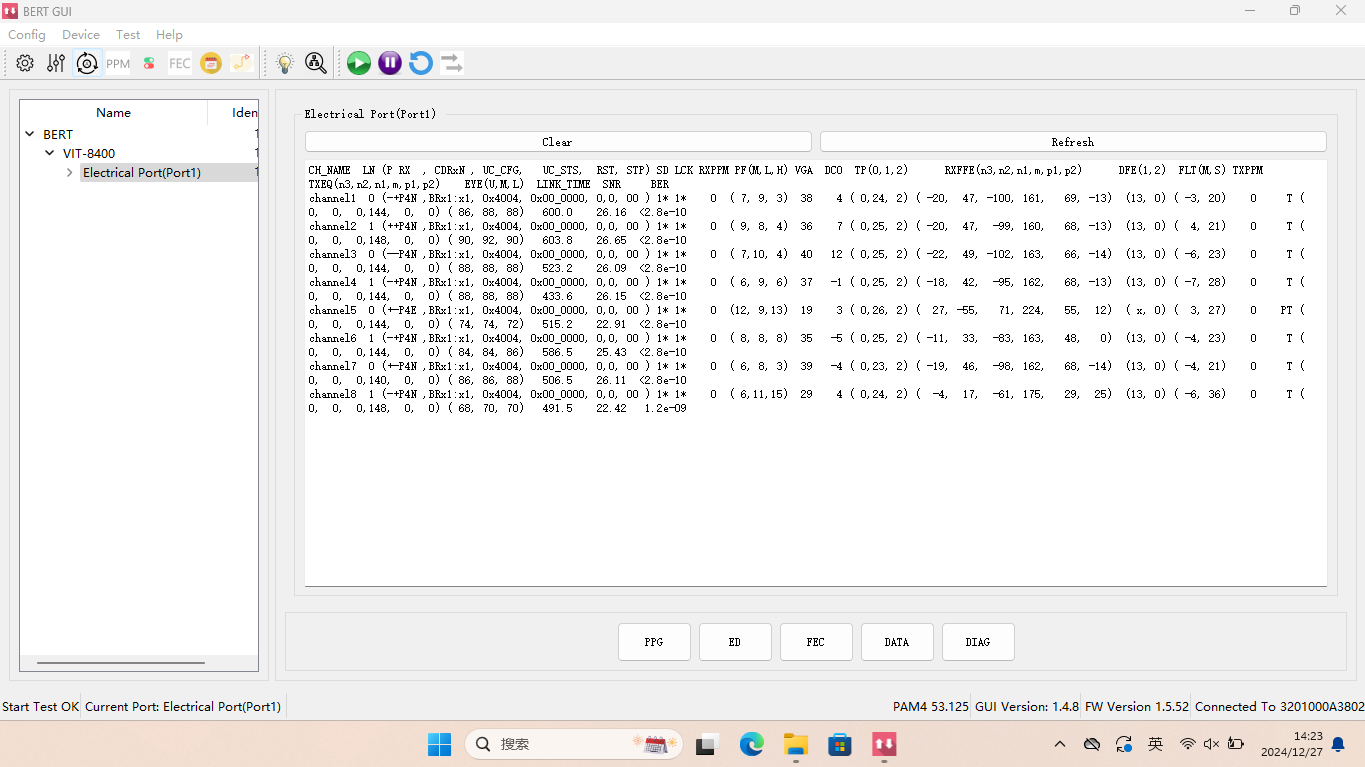This screenshot has width=1365, height=767.
Task: Collapse the VIT-8400 tree node
Action: click(50, 154)
